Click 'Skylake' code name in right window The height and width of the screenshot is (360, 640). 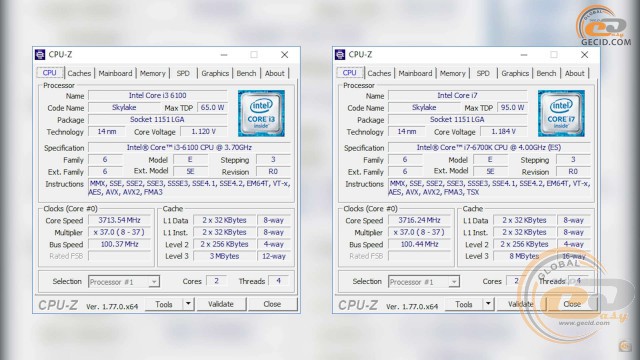pos(424,108)
